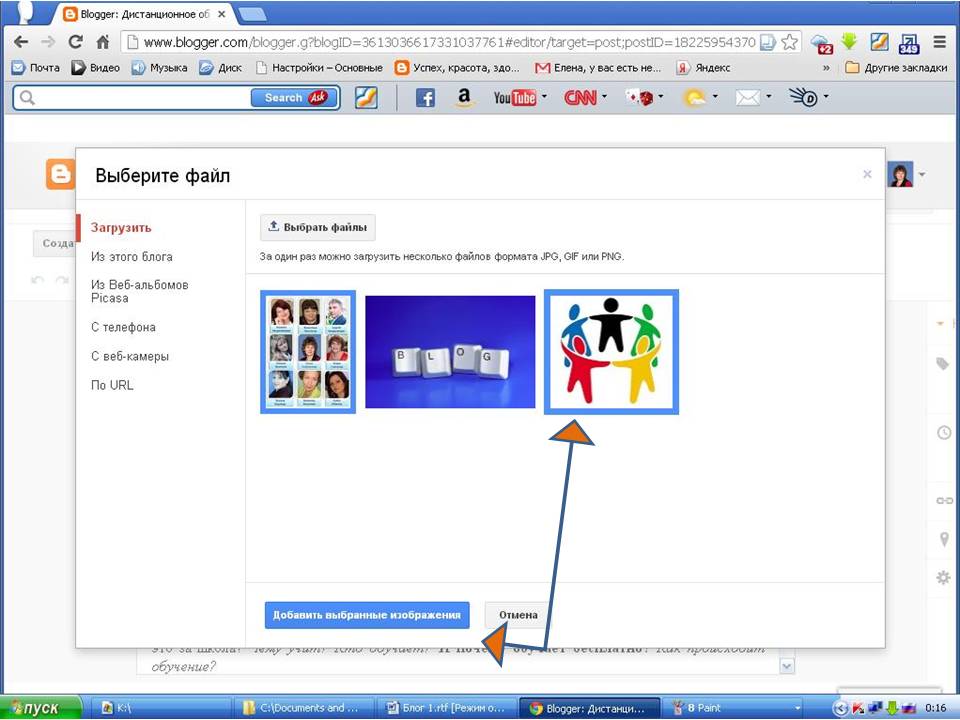The height and width of the screenshot is (720, 960).
Task: Click the Выбрать файлы button
Action: (318, 227)
